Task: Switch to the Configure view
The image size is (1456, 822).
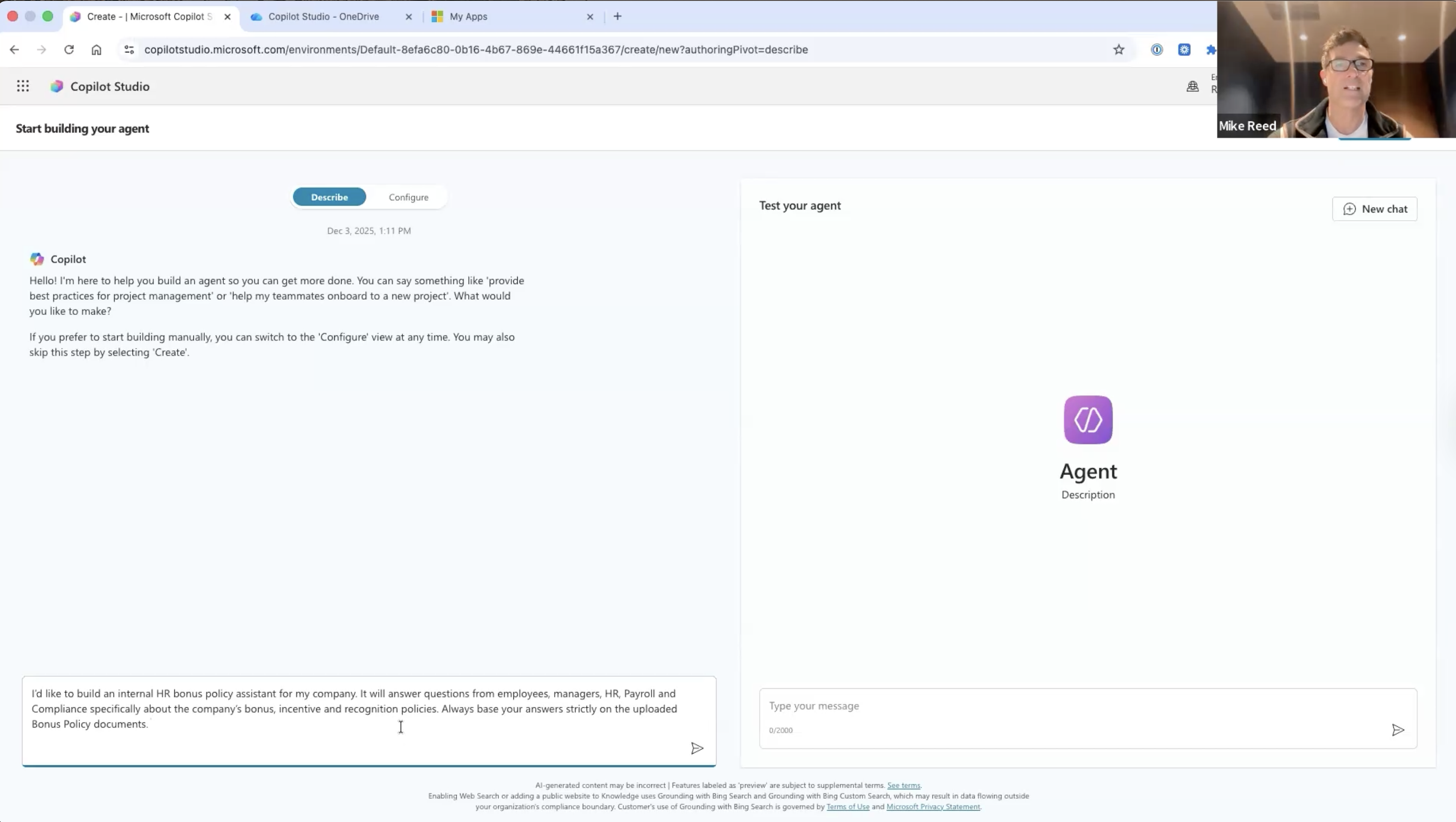Action: tap(408, 197)
